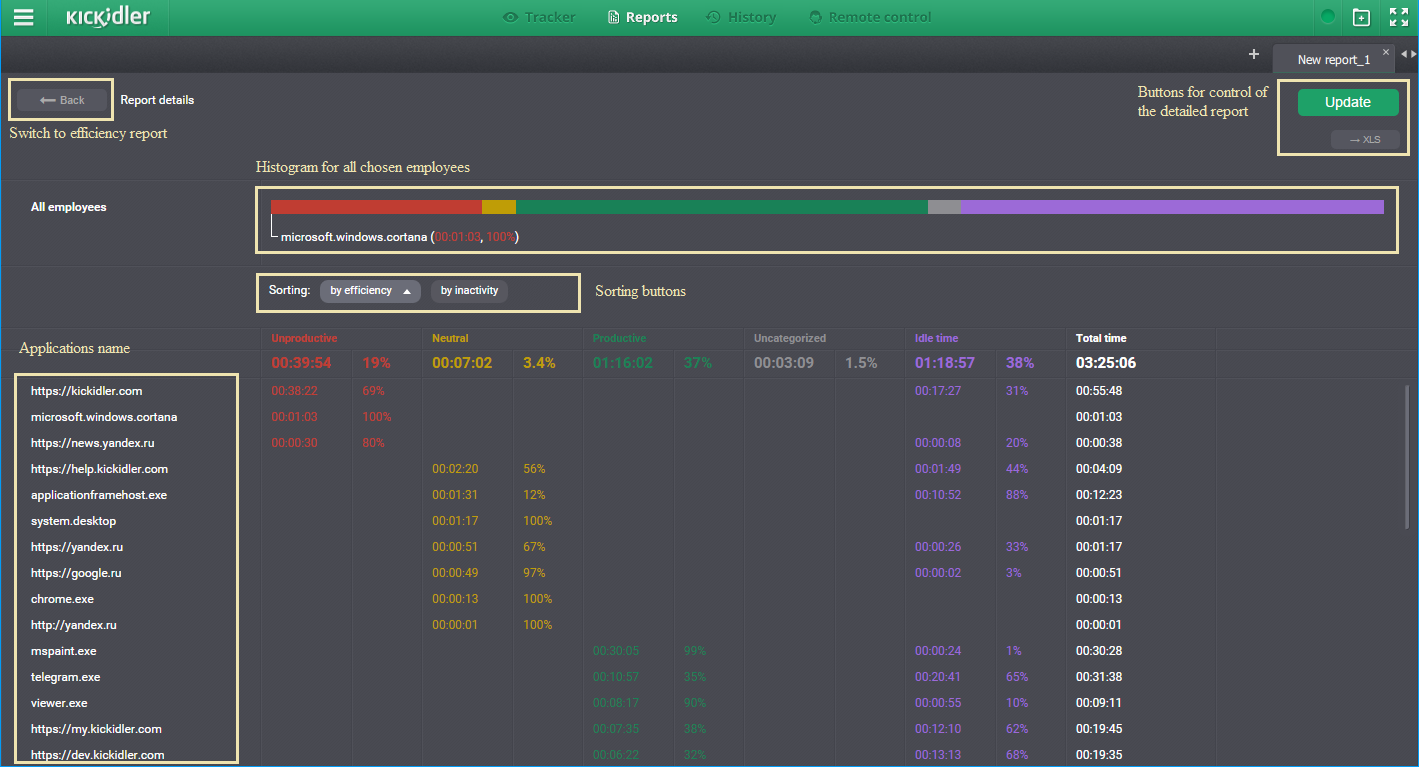This screenshot has height=767, width=1419.
Task: Click the Uncategorized column header
Action: coord(790,338)
